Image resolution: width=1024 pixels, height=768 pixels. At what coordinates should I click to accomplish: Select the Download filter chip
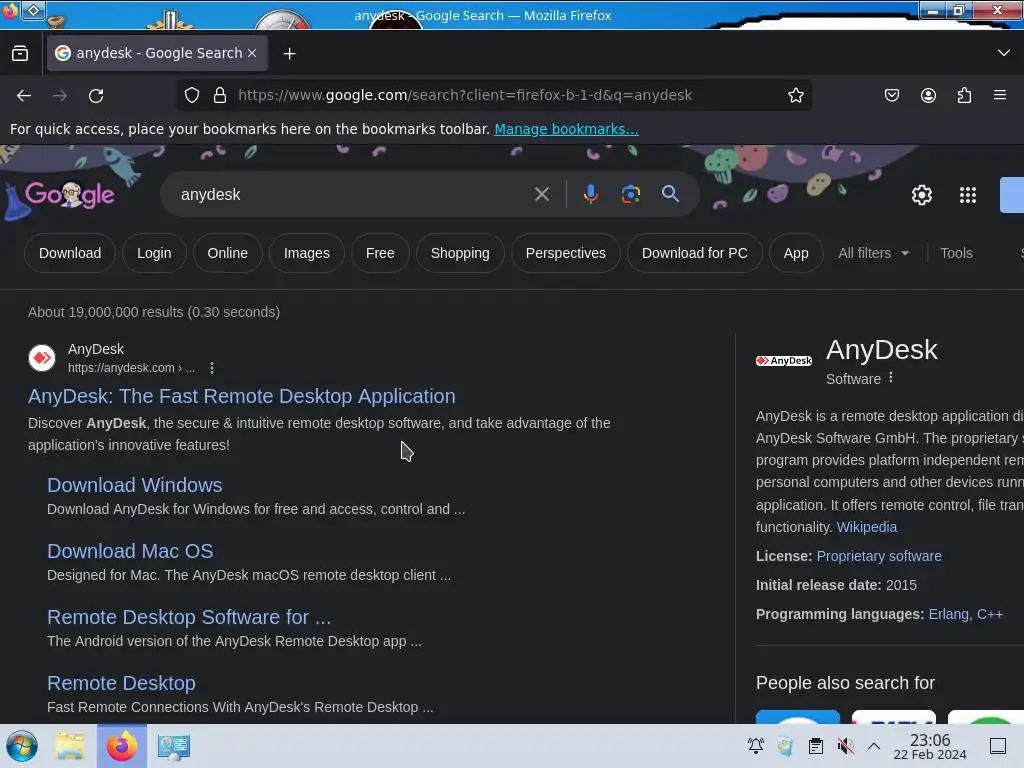click(x=70, y=253)
